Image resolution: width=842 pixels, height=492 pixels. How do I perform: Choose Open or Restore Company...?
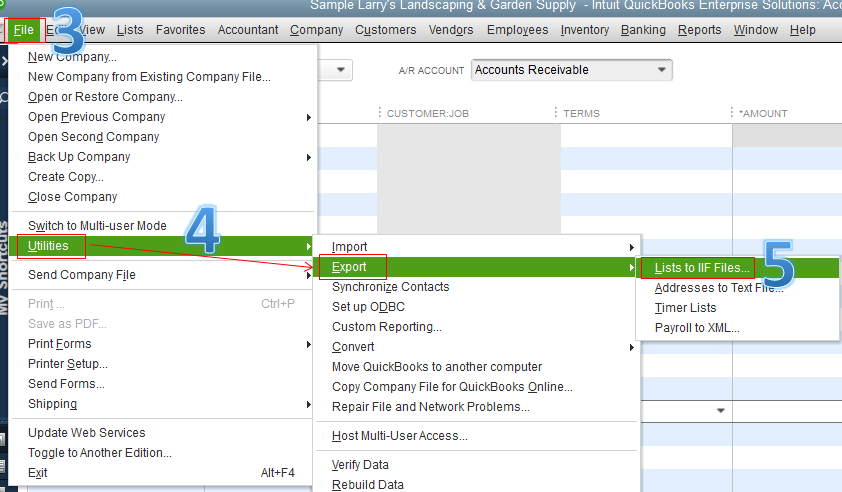point(105,97)
